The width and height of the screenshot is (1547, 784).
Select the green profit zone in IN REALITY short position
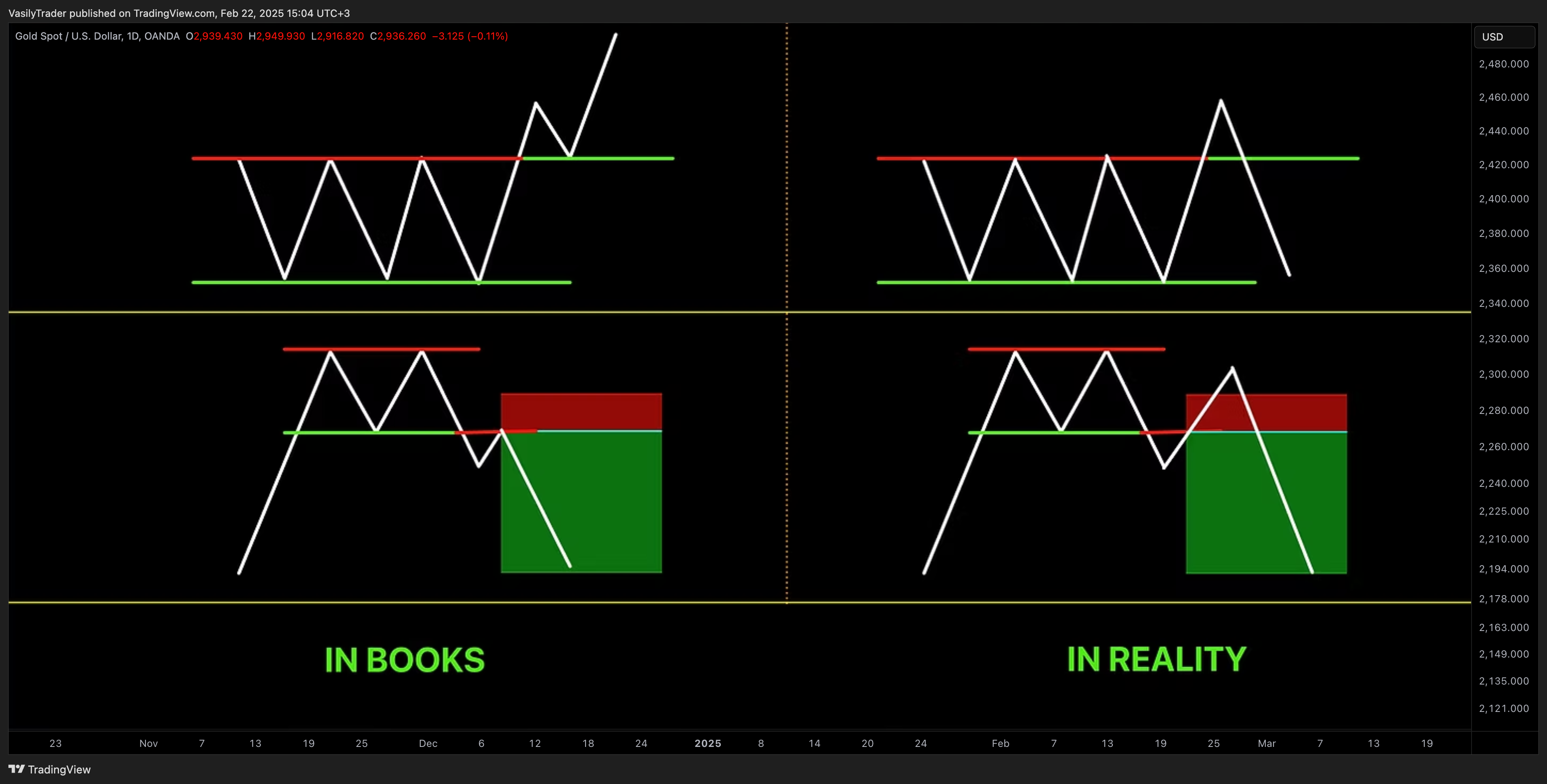click(x=1266, y=502)
